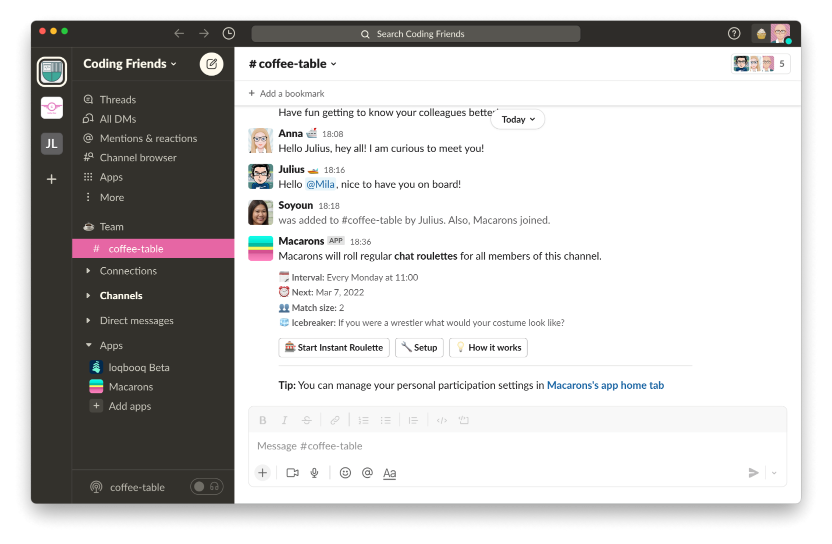This screenshot has width=832, height=544.
Task: Click the Message #coffee-table input field
Action: pyautogui.click(x=517, y=446)
